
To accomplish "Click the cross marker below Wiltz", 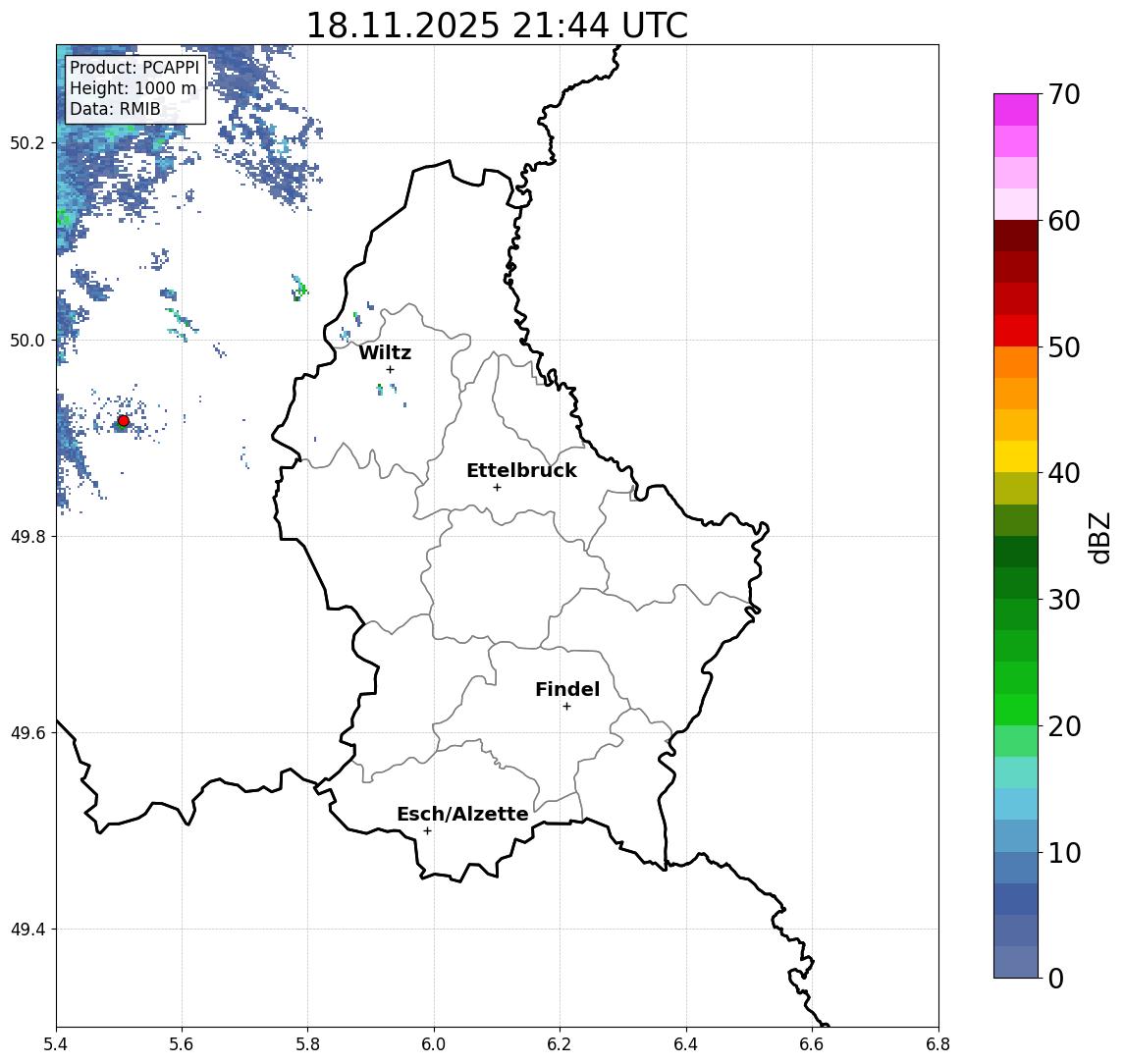I will click(390, 369).
